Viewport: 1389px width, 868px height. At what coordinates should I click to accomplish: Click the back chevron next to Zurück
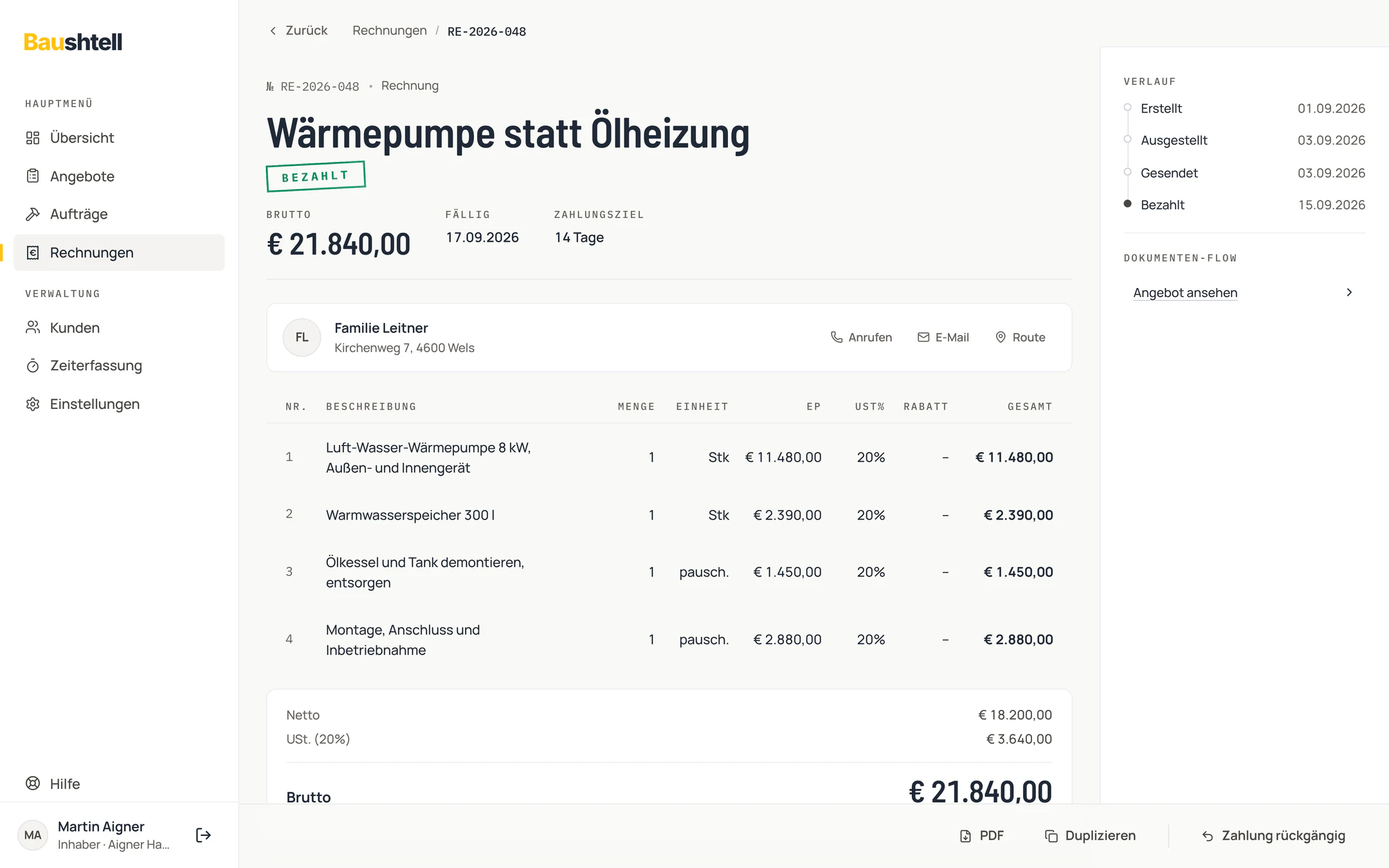(x=273, y=31)
